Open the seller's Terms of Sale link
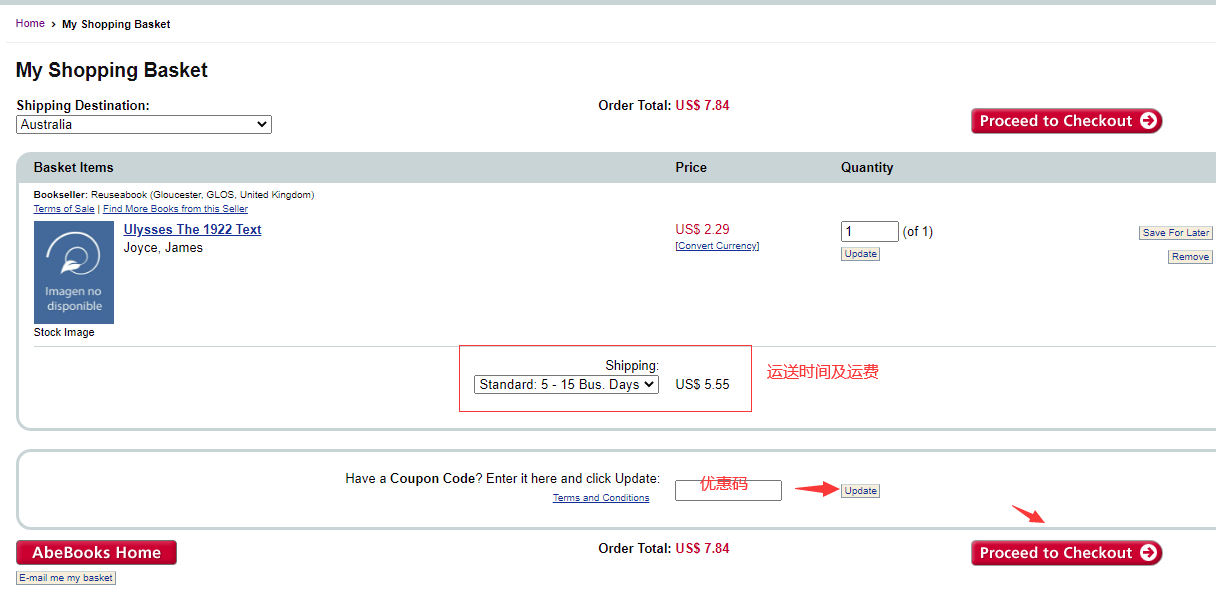This screenshot has height=608, width=1216. [x=64, y=209]
